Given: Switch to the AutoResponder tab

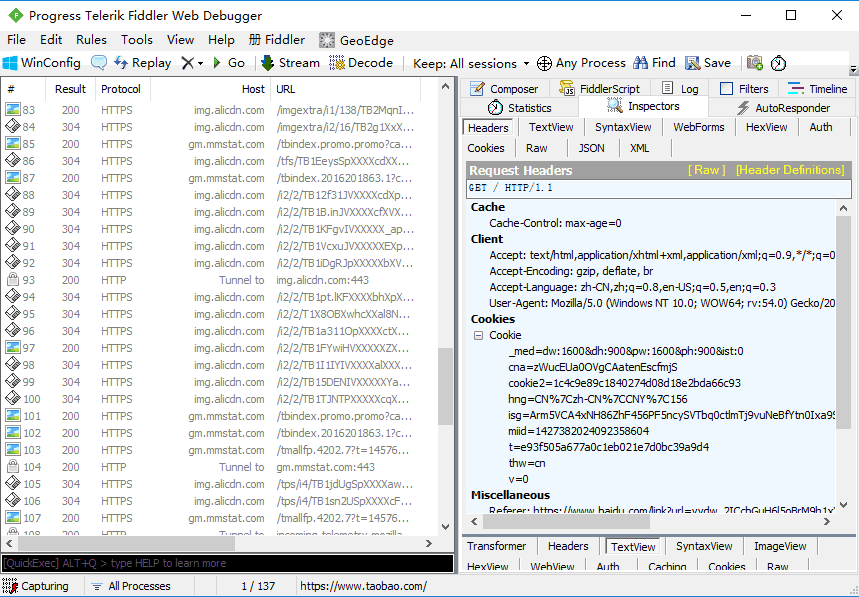Looking at the screenshot, I should [783, 108].
